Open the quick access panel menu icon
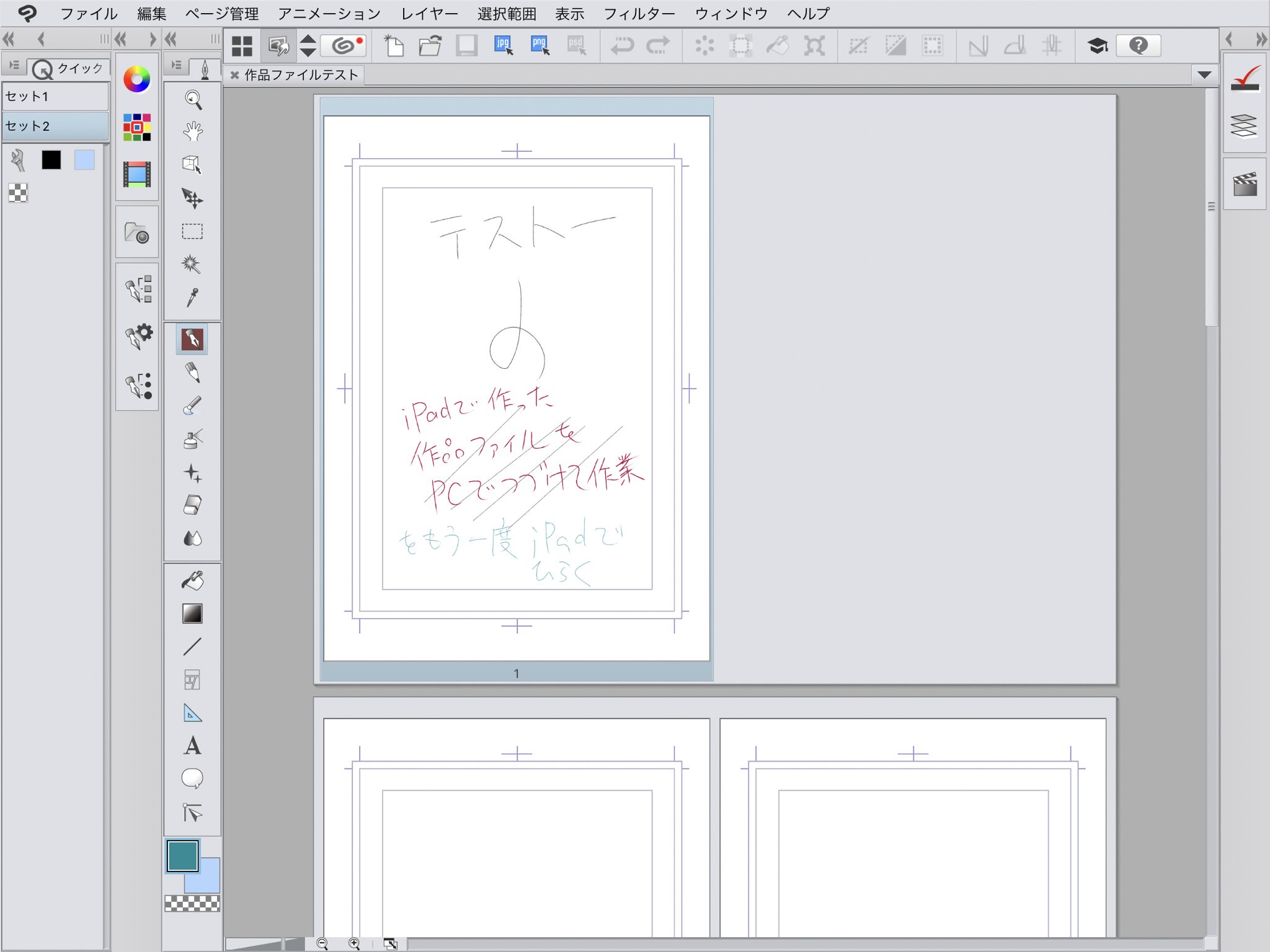The width and height of the screenshot is (1270, 952). 14,66
